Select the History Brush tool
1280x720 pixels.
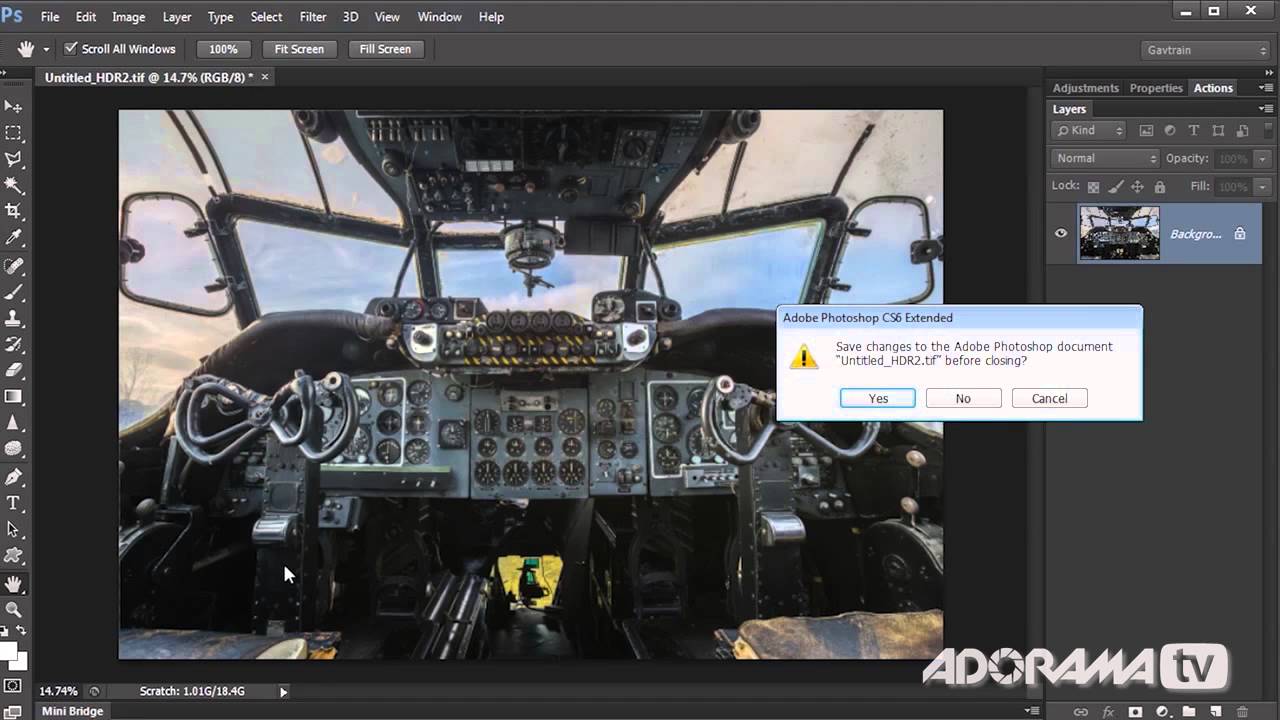pyautogui.click(x=14, y=344)
